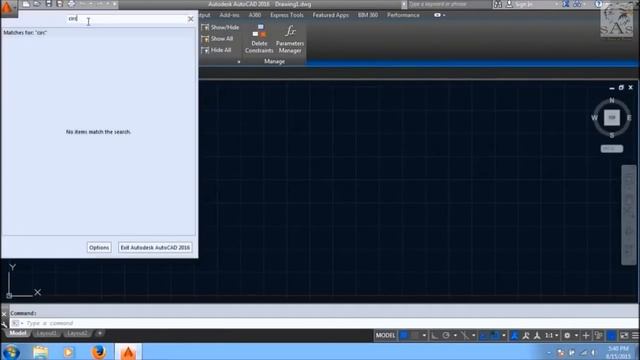Click the Plot icon in Quick Access toolbar

[71, 4]
